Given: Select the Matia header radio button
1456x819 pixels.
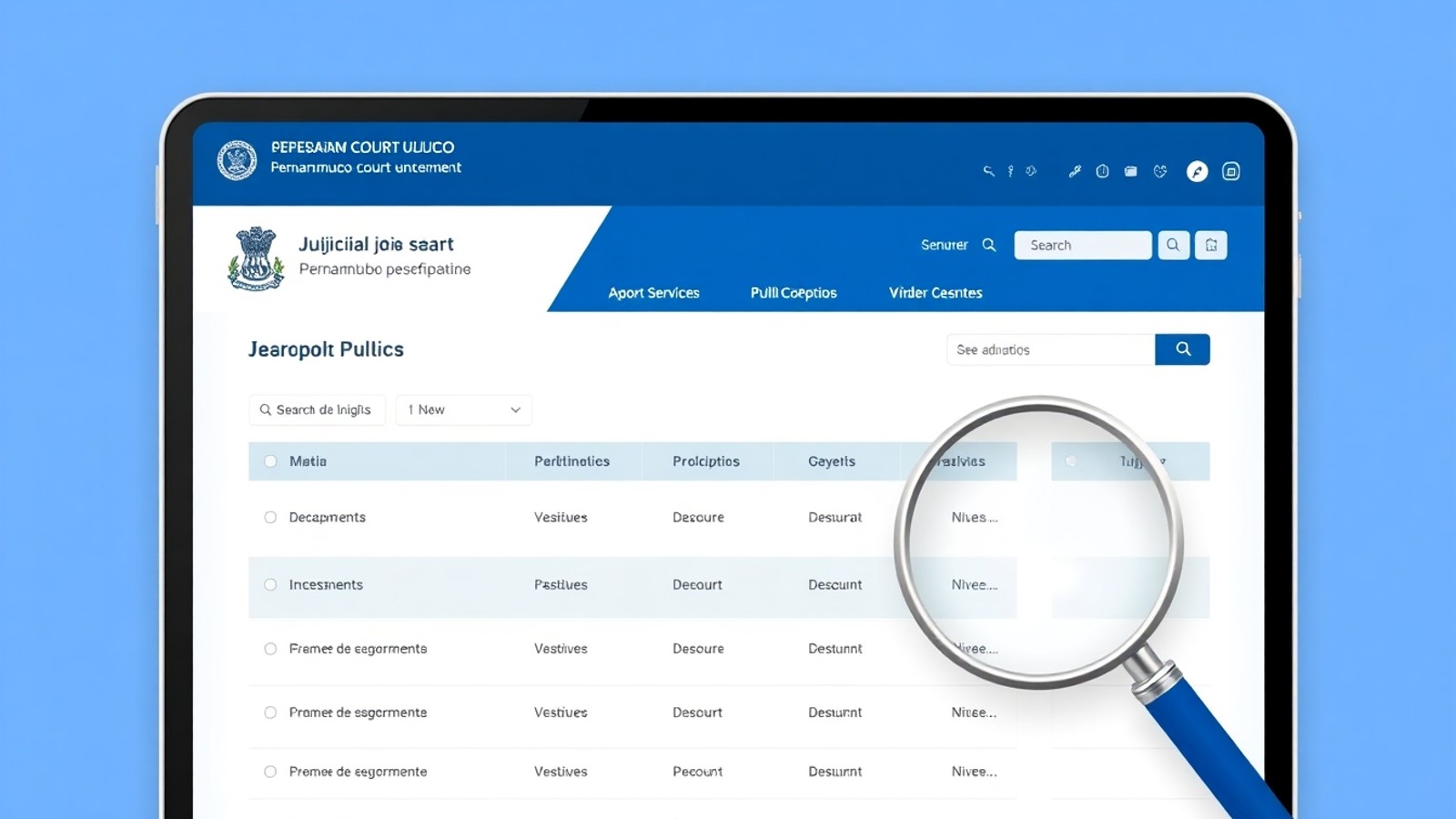Looking at the screenshot, I should pyautogui.click(x=270, y=461).
